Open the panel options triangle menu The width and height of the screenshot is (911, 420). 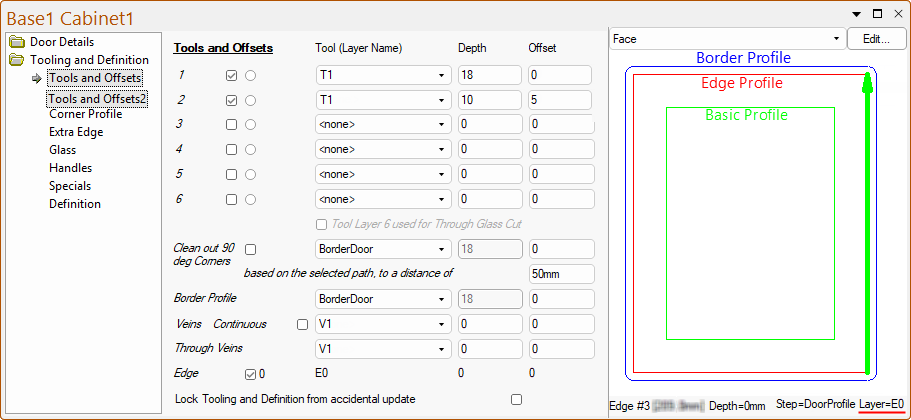857,14
